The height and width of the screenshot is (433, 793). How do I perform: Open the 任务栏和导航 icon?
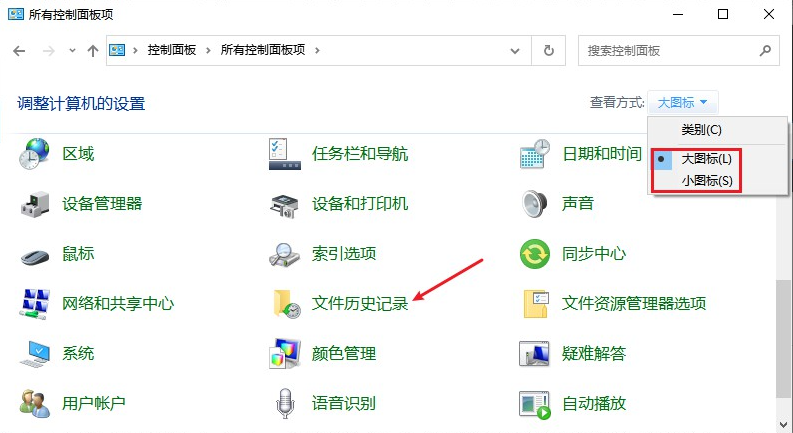[285, 153]
